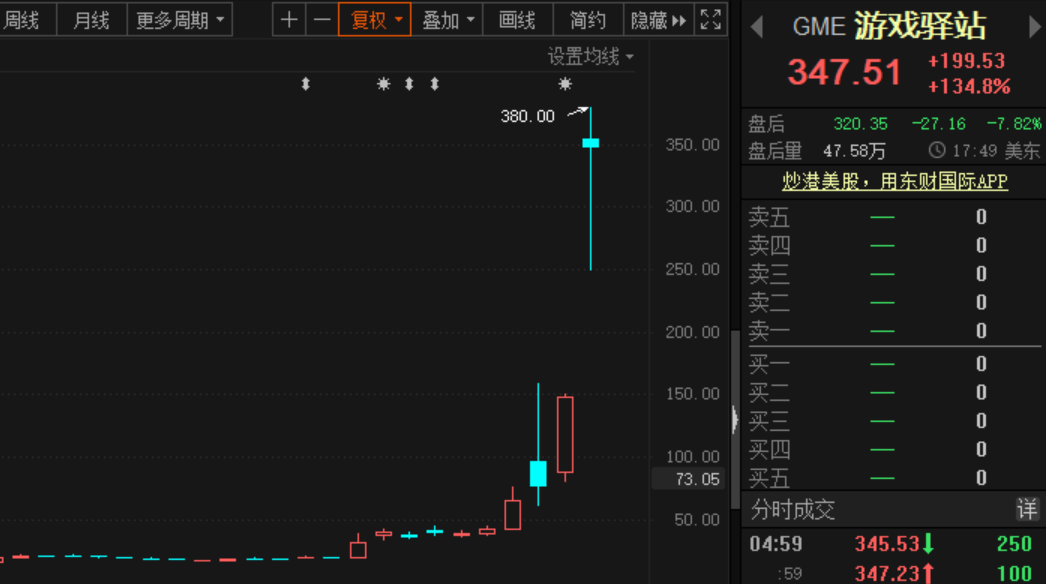
Task: Click the third up-down event marker
Action: (x=435, y=84)
